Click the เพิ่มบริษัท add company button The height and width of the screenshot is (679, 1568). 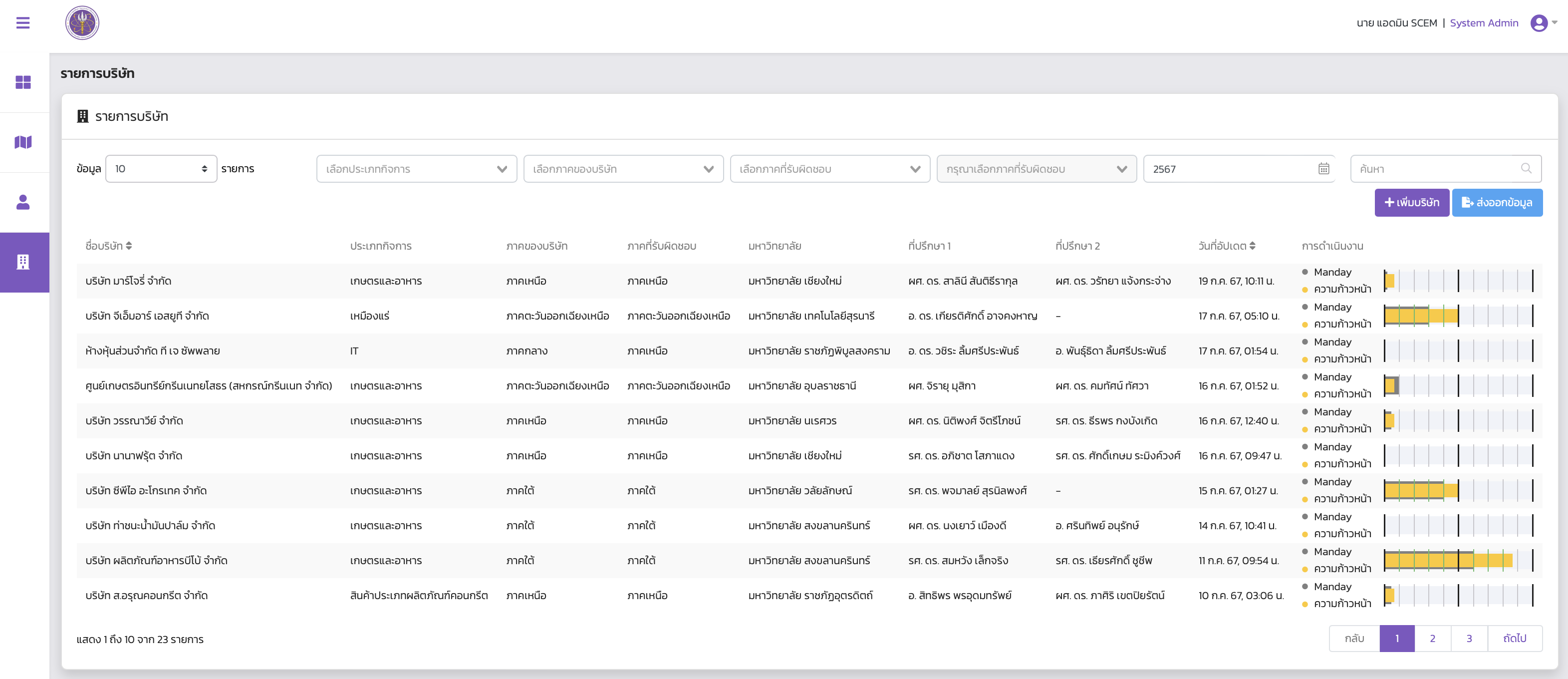pyautogui.click(x=1412, y=202)
